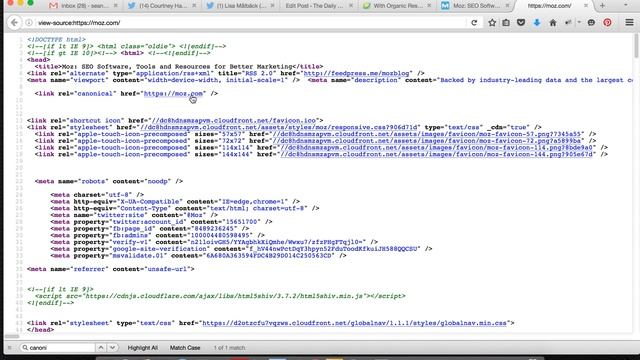Open the globalnav.min.css link

point(354,323)
